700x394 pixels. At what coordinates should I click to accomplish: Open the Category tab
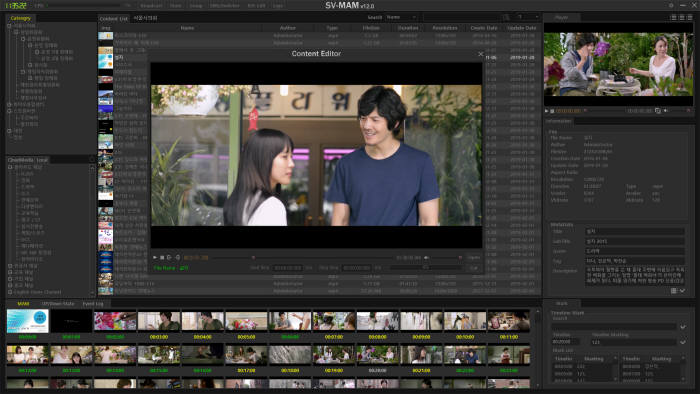[x=21, y=18]
